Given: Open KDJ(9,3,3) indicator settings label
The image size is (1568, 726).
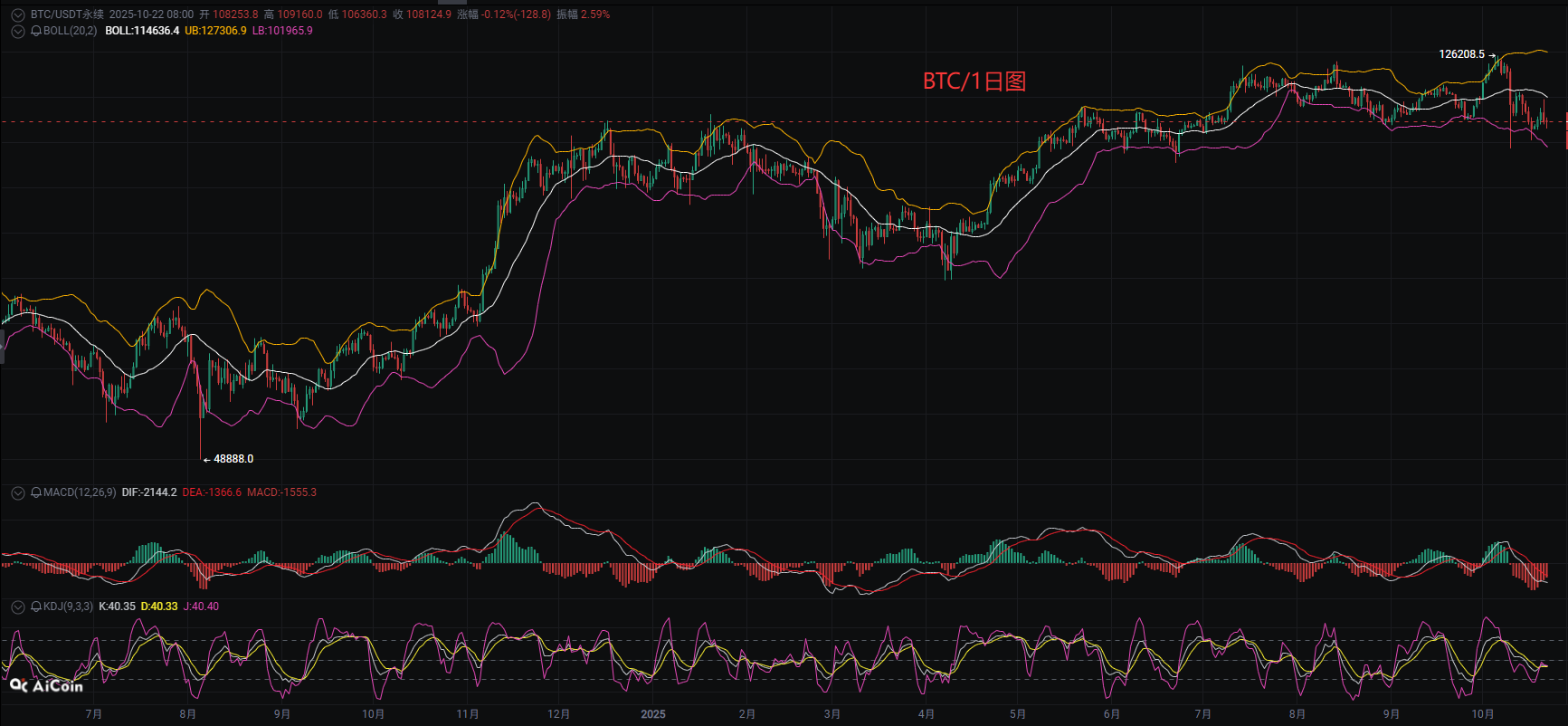Looking at the screenshot, I should click(x=68, y=607).
